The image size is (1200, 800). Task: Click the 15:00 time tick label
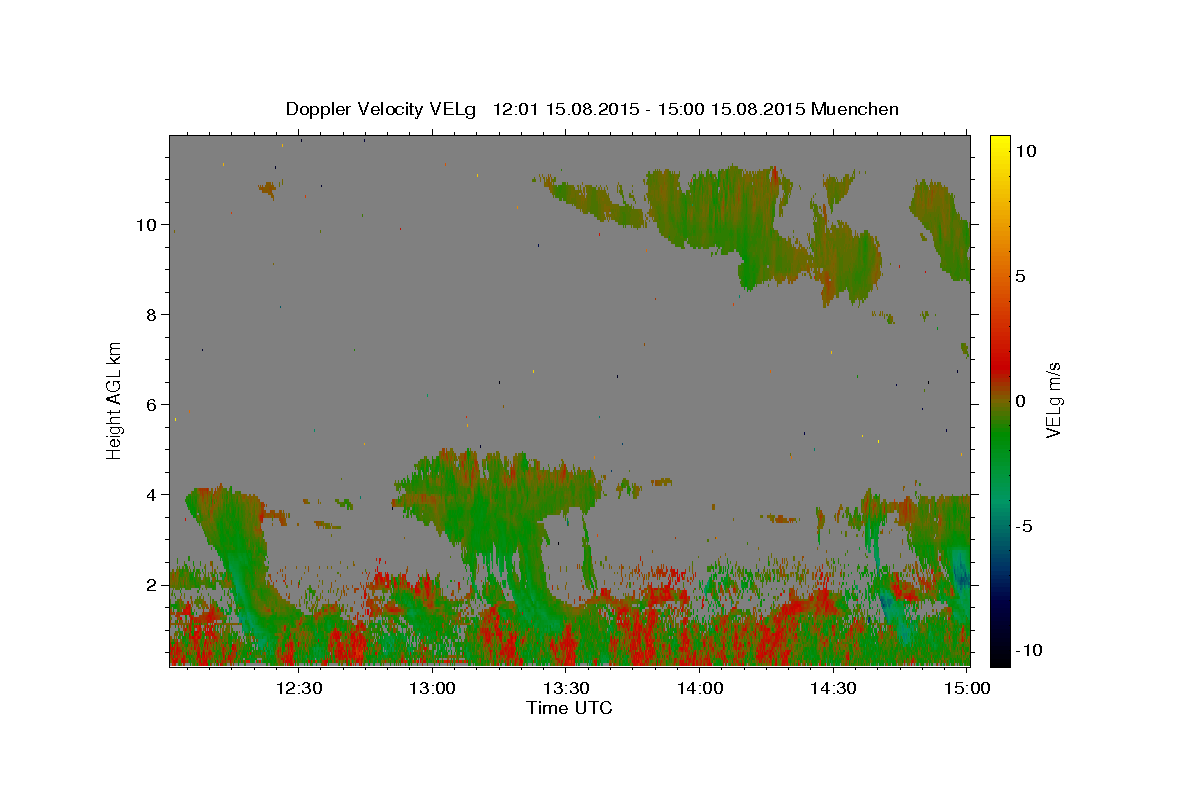click(x=967, y=688)
